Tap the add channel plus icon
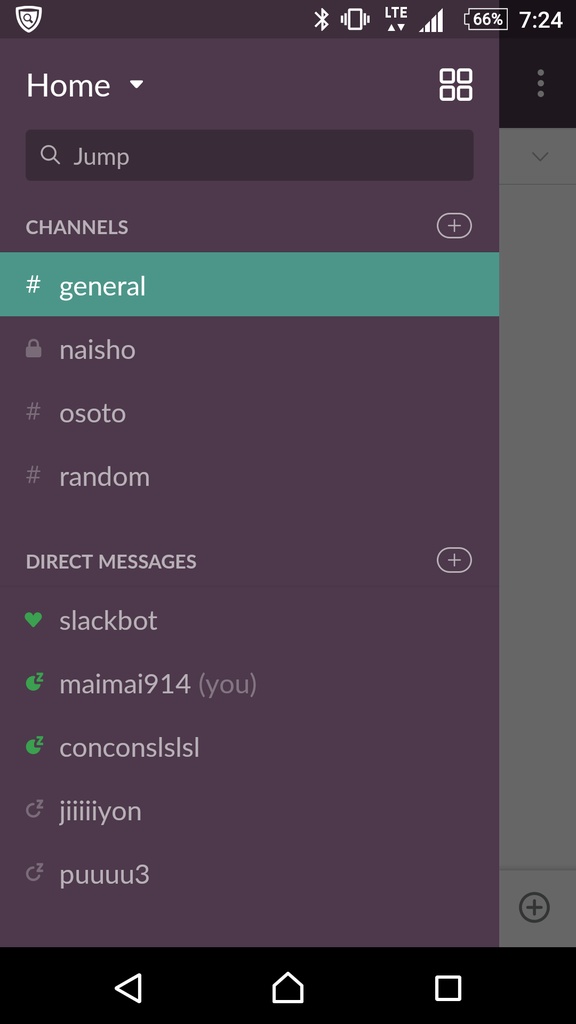This screenshot has width=576, height=1024. [x=454, y=226]
